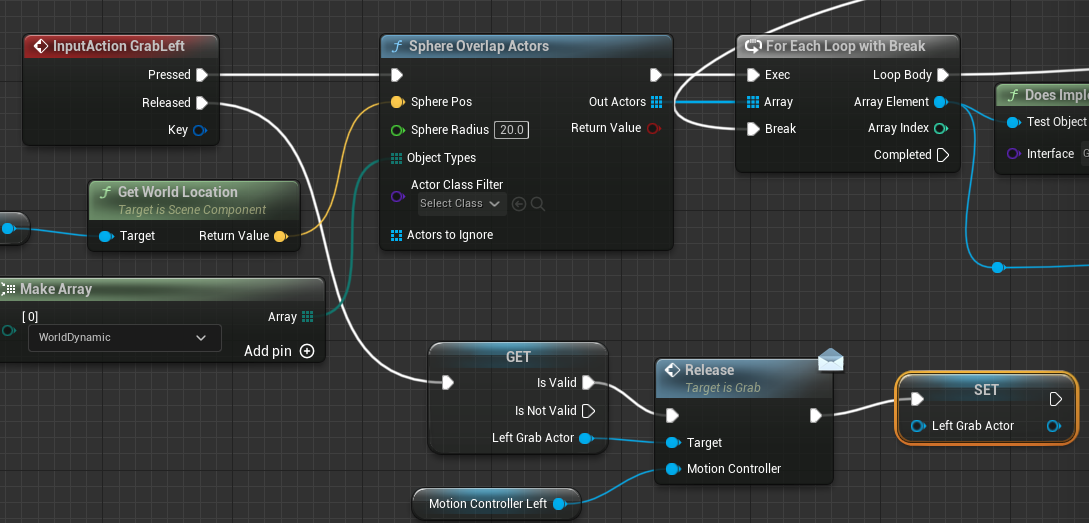
Task: Click the Key output pin on InputAction GrabLeft
Action: click(x=199, y=130)
